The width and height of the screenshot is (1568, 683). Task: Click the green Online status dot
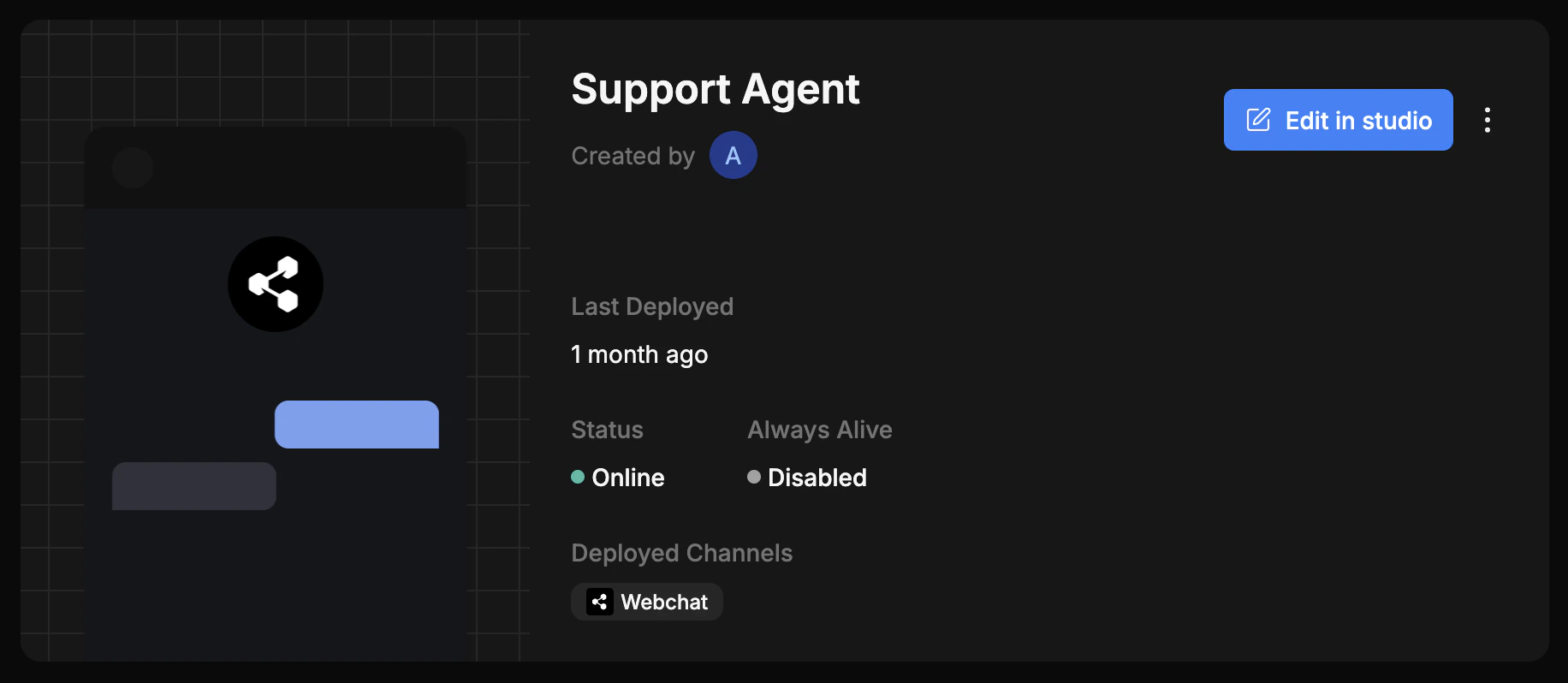coord(578,477)
